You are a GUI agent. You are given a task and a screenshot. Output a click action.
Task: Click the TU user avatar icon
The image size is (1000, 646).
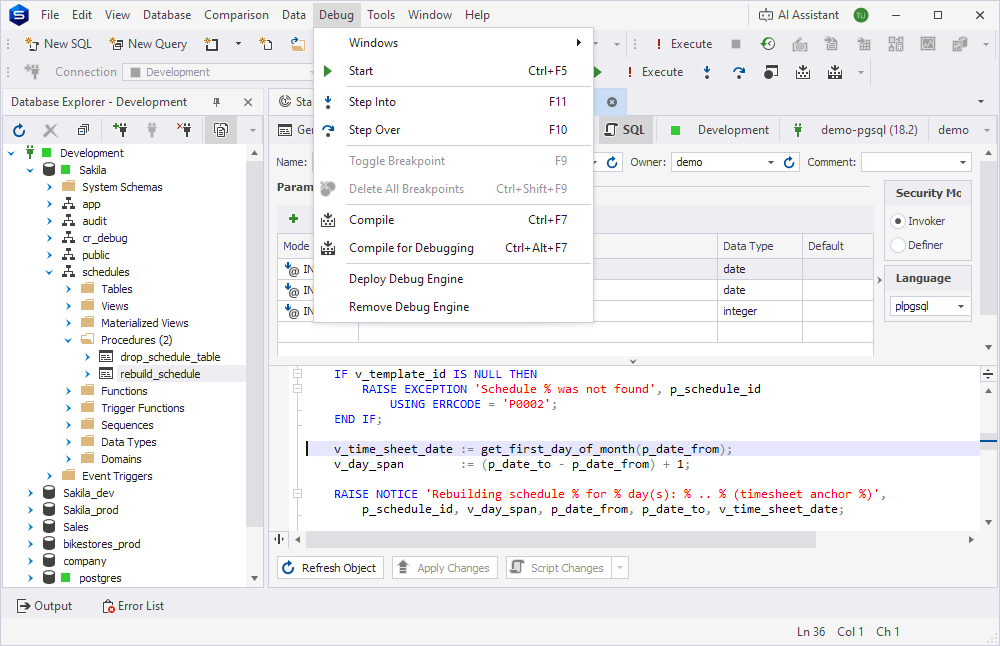tap(861, 15)
